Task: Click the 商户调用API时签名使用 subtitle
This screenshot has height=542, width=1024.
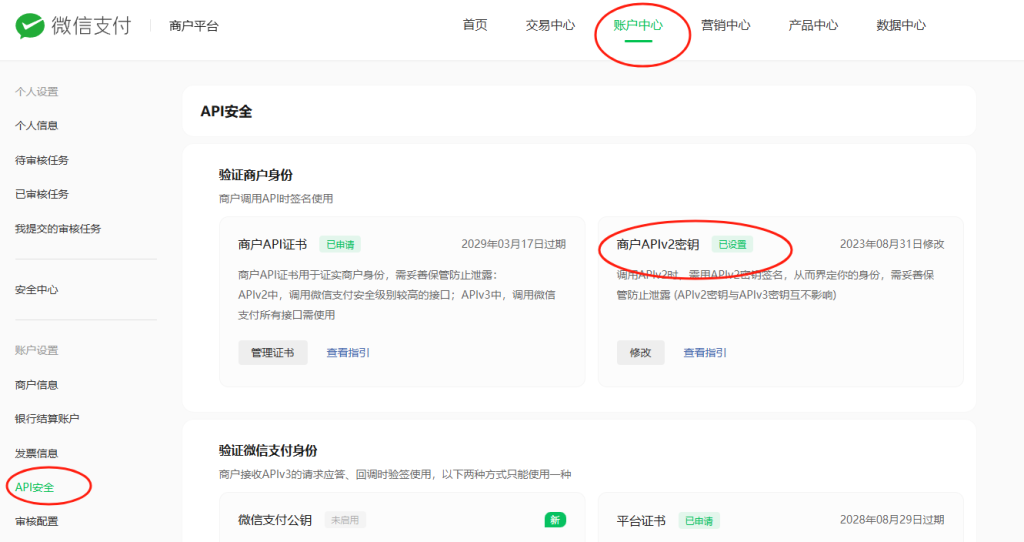Action: [276, 199]
